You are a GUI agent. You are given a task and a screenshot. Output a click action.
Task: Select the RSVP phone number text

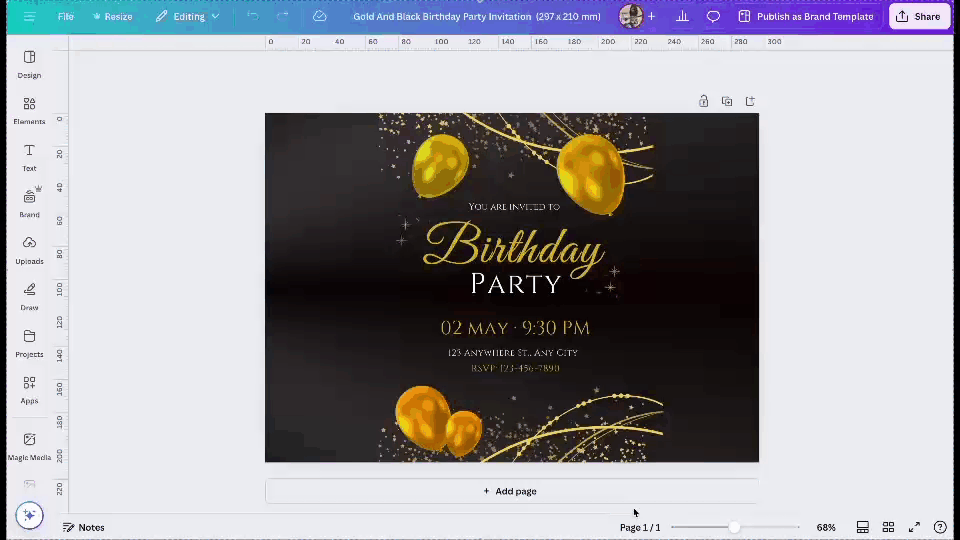coord(515,368)
